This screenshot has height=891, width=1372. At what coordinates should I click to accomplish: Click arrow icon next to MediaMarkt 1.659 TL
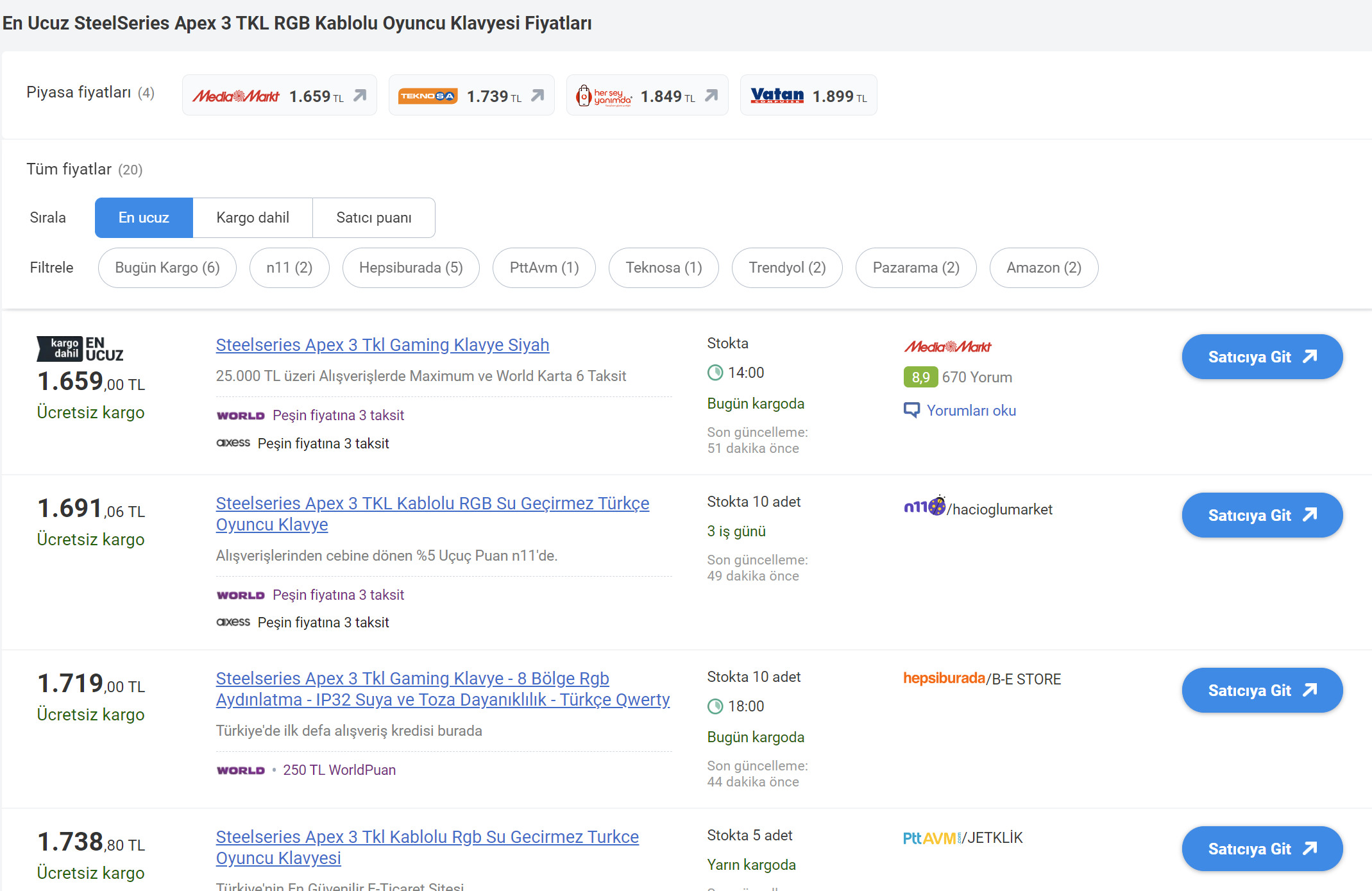pos(360,95)
